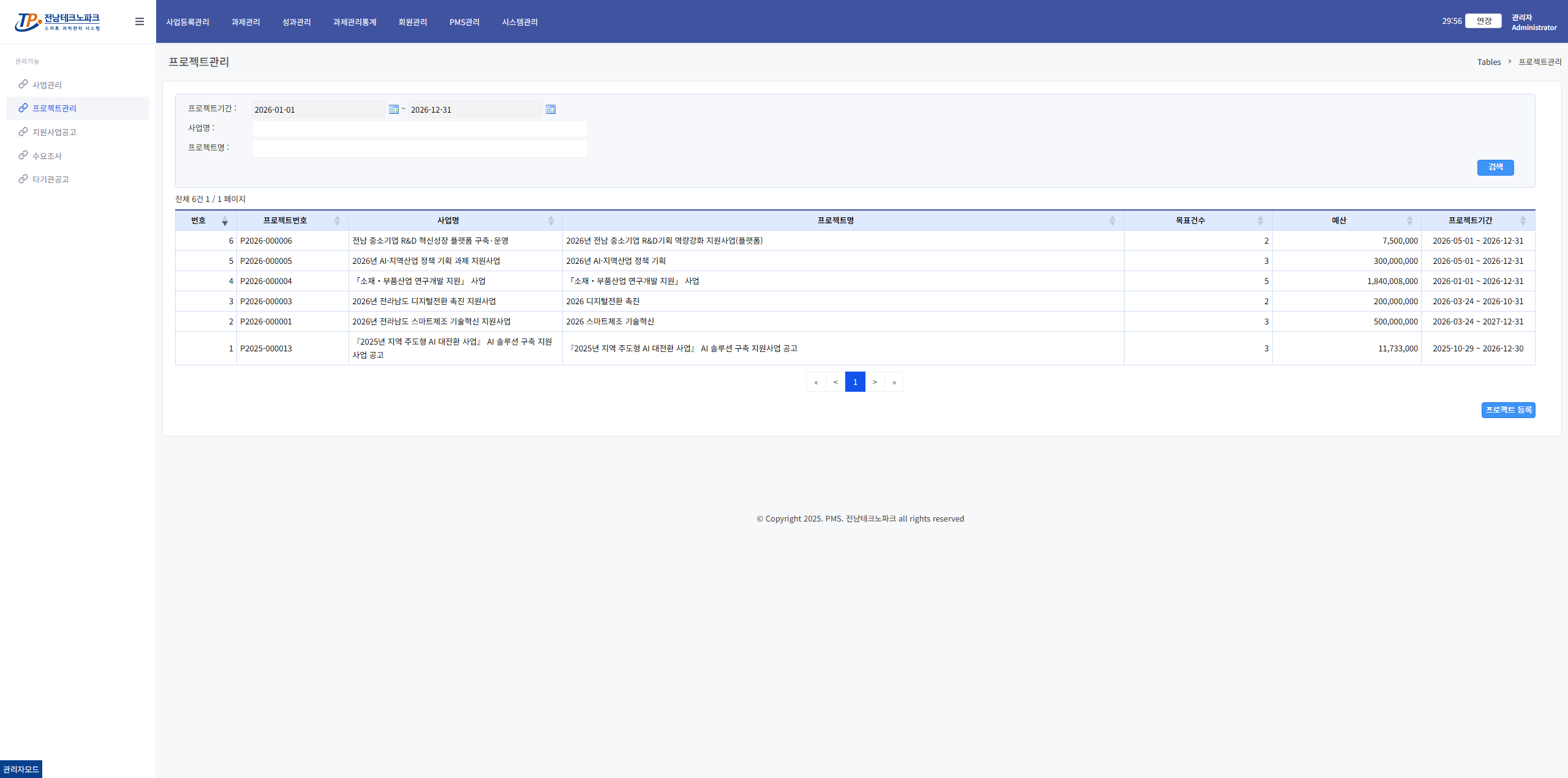Click the 프로젝트 등록 button
Viewport: 1568px width, 778px height.
pos(1508,410)
